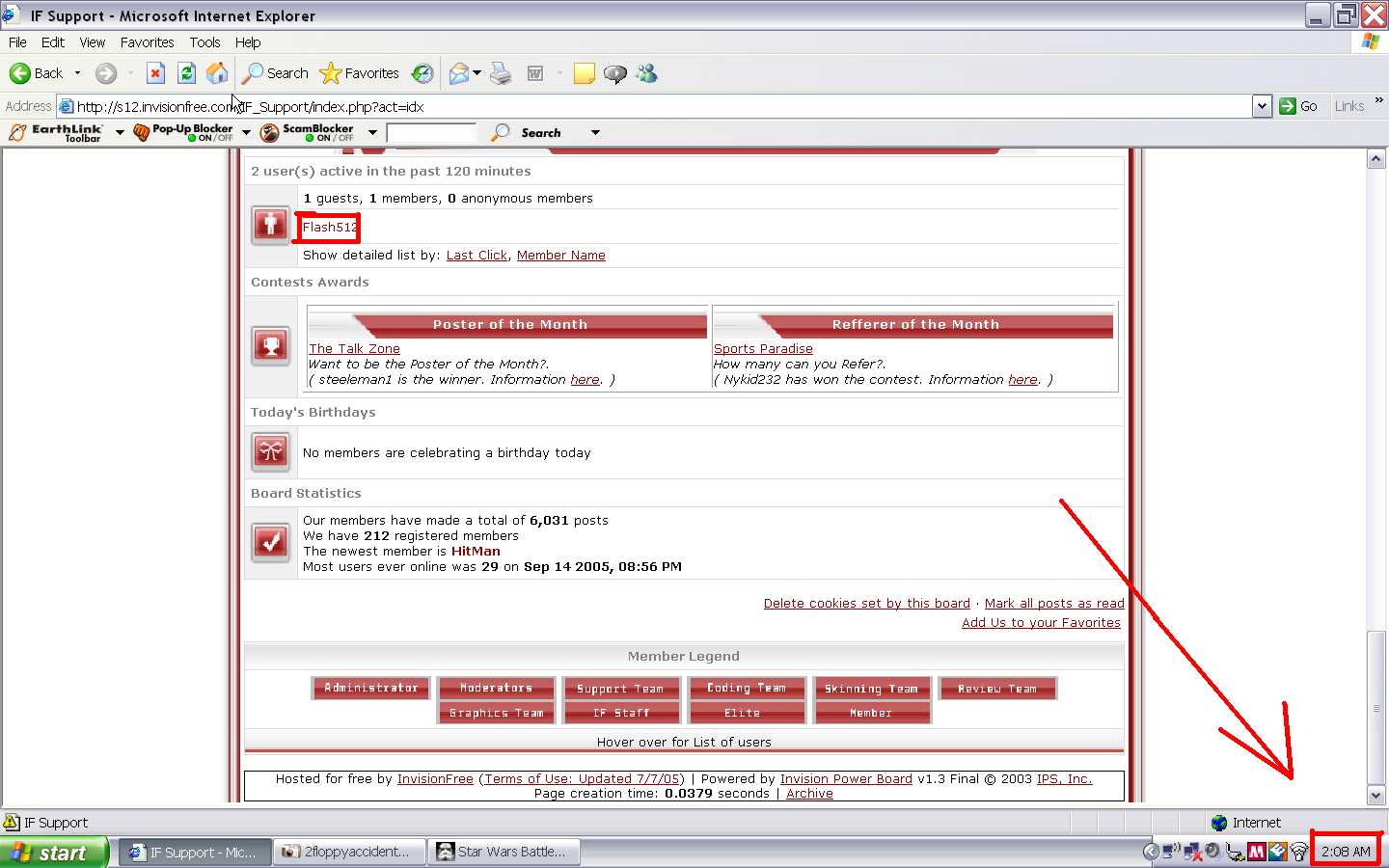The image size is (1389, 868).
Task: Click the McAfee red M tray icon
Action: pyautogui.click(x=1256, y=852)
